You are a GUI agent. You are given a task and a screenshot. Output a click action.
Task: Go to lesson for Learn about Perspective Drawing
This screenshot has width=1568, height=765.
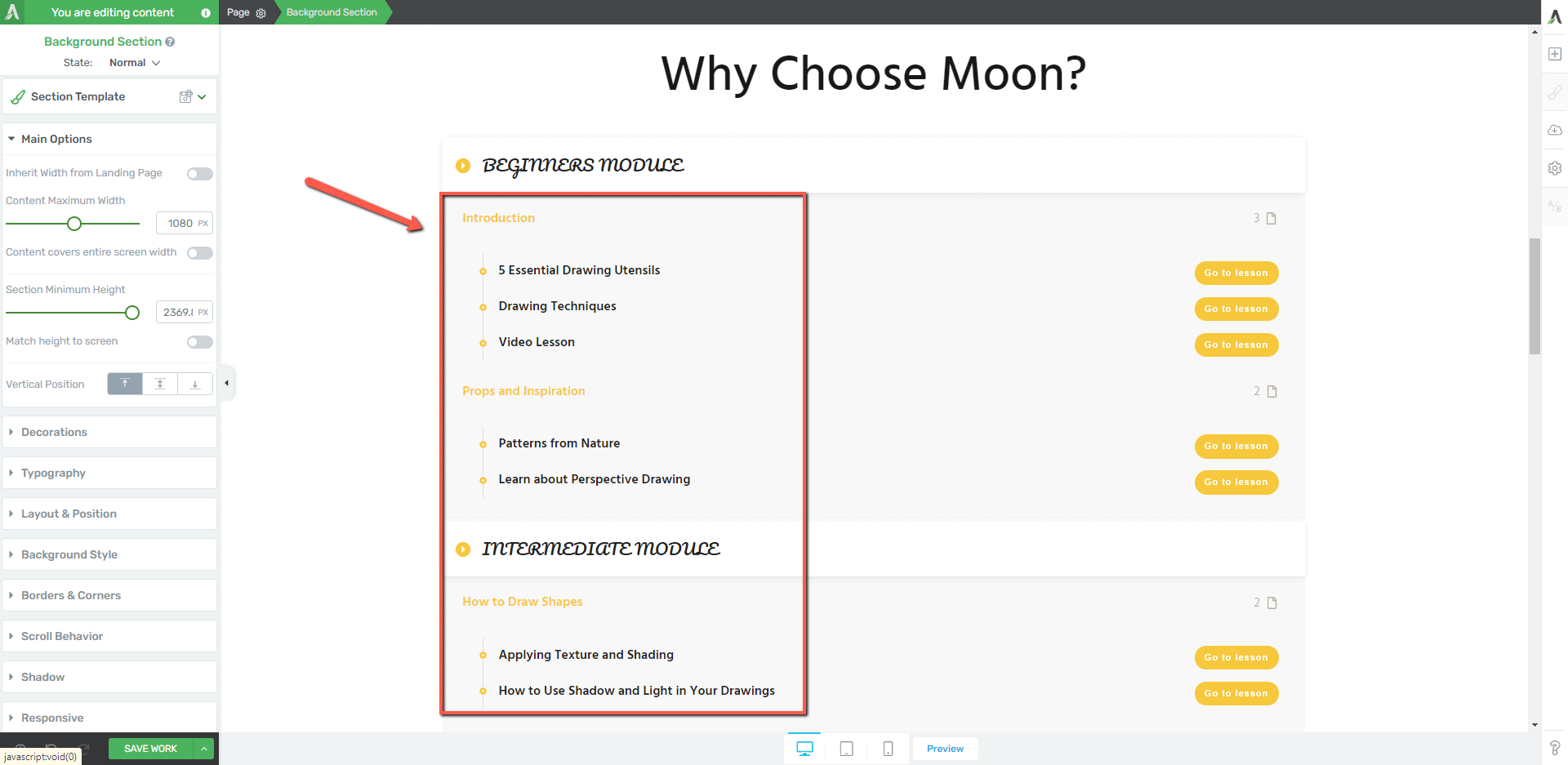click(1236, 482)
